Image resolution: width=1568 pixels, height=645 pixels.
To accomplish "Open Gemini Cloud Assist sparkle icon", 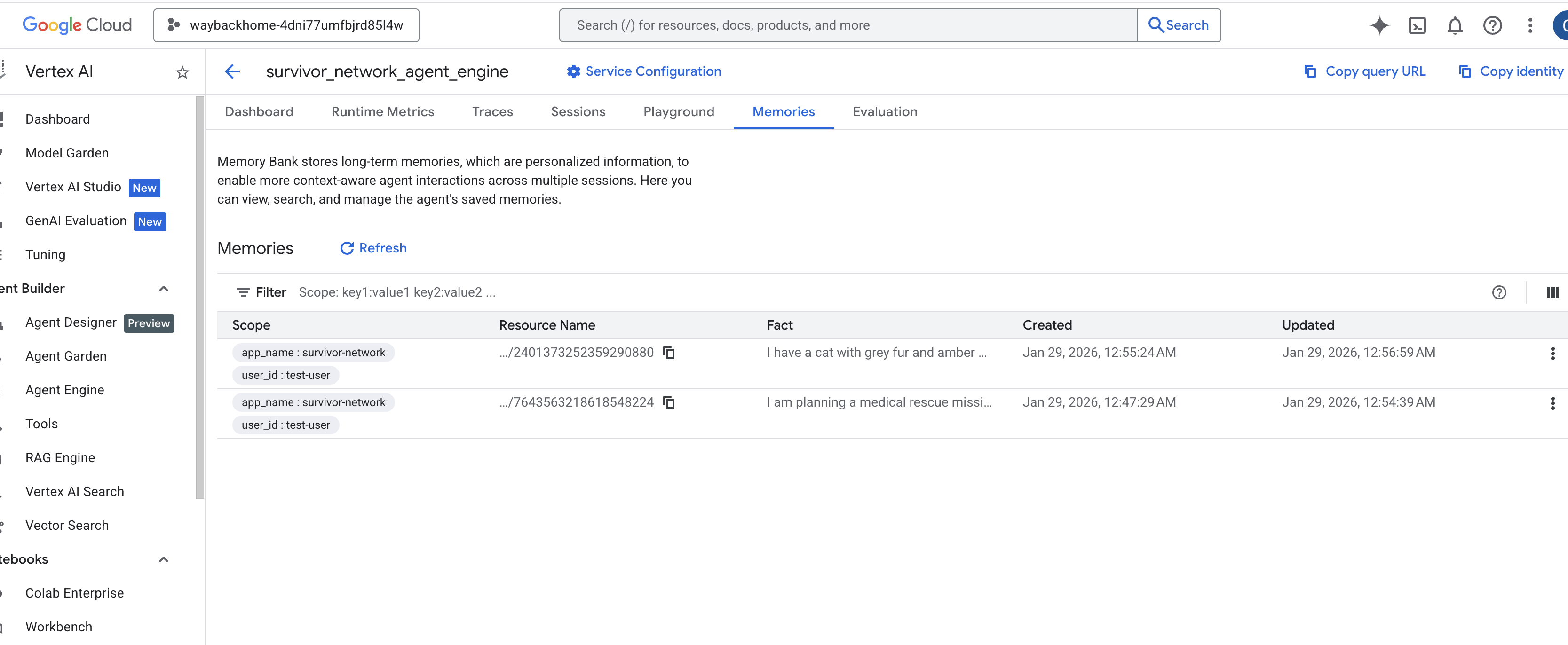I will tap(1379, 25).
